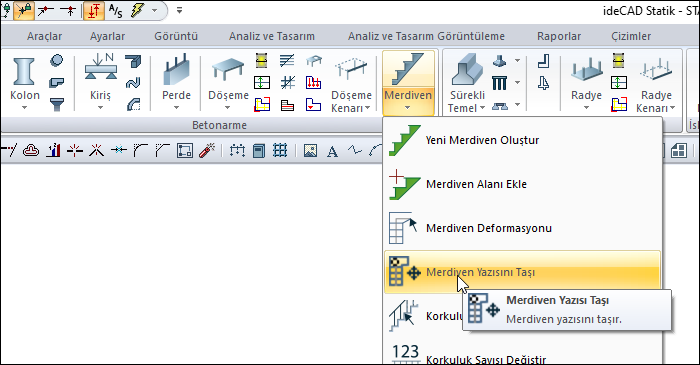Select the Sürekli Temel foundation icon
Screen dimensions: 700x365
[x=467, y=70]
